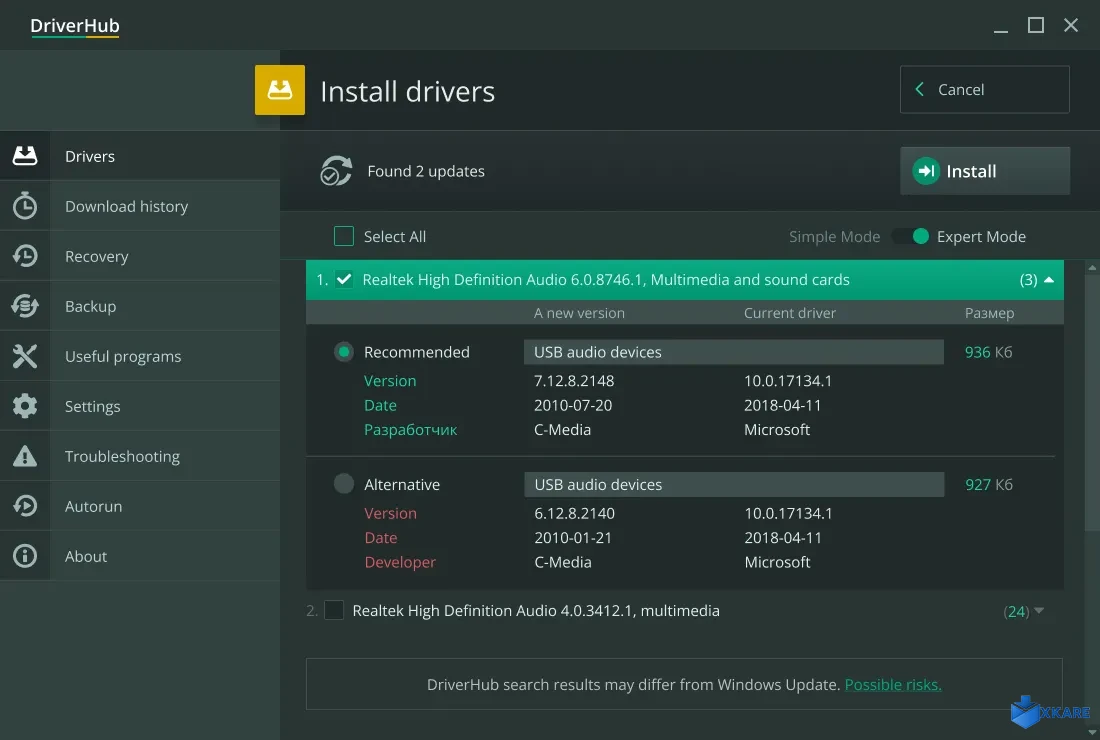Click the (24) count on second driver
The width and height of the screenshot is (1100, 740).
[x=1016, y=612]
